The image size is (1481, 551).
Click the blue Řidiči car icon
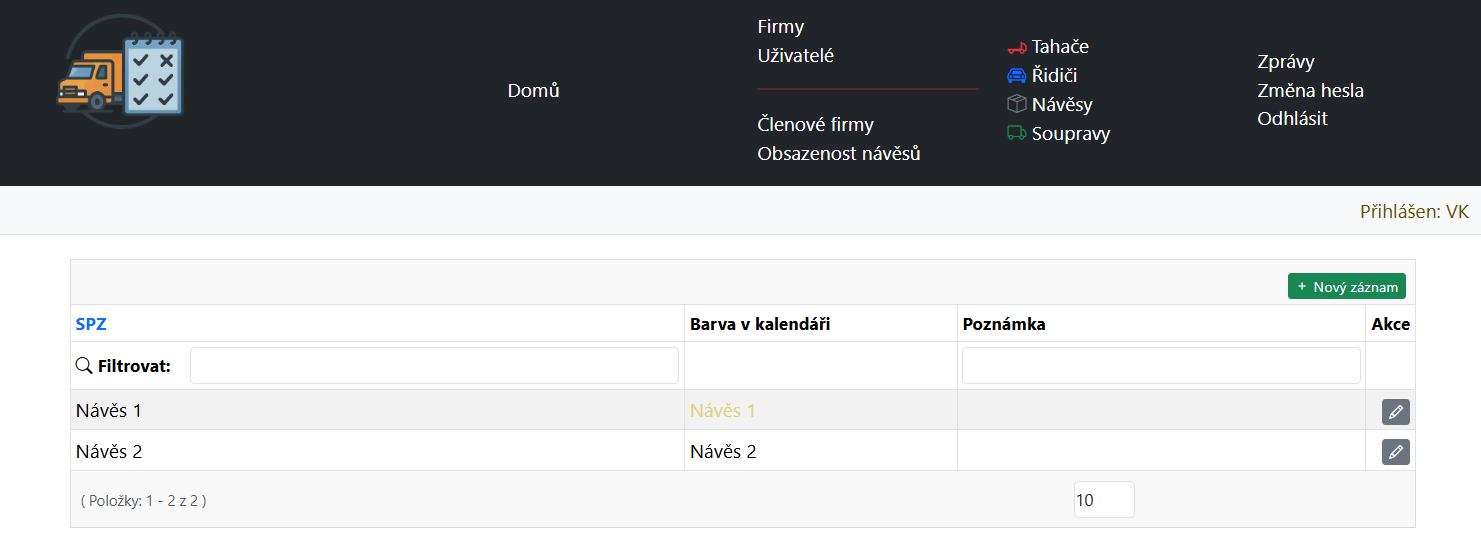point(1017,76)
